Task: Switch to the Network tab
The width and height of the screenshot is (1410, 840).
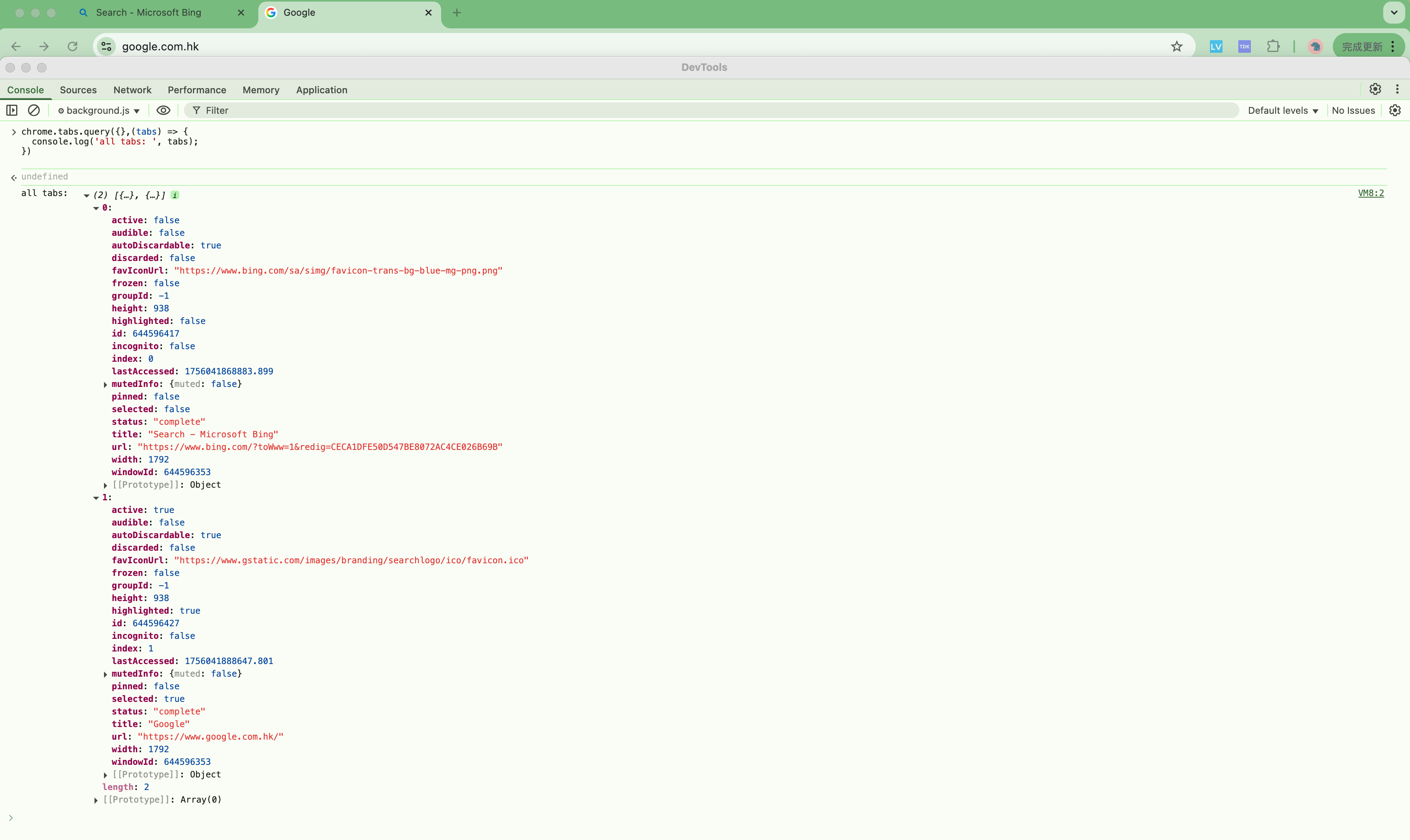Action: (132, 90)
